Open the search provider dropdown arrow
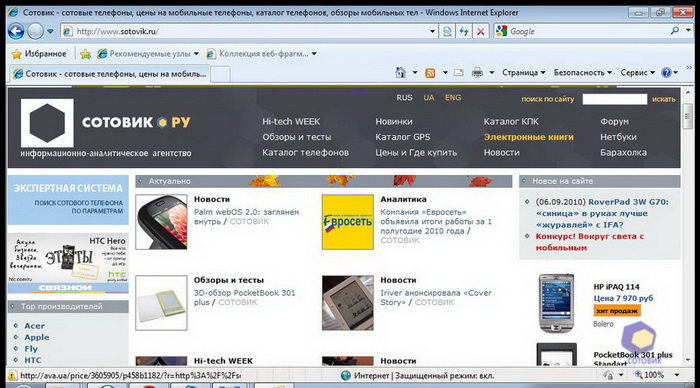 click(x=689, y=31)
